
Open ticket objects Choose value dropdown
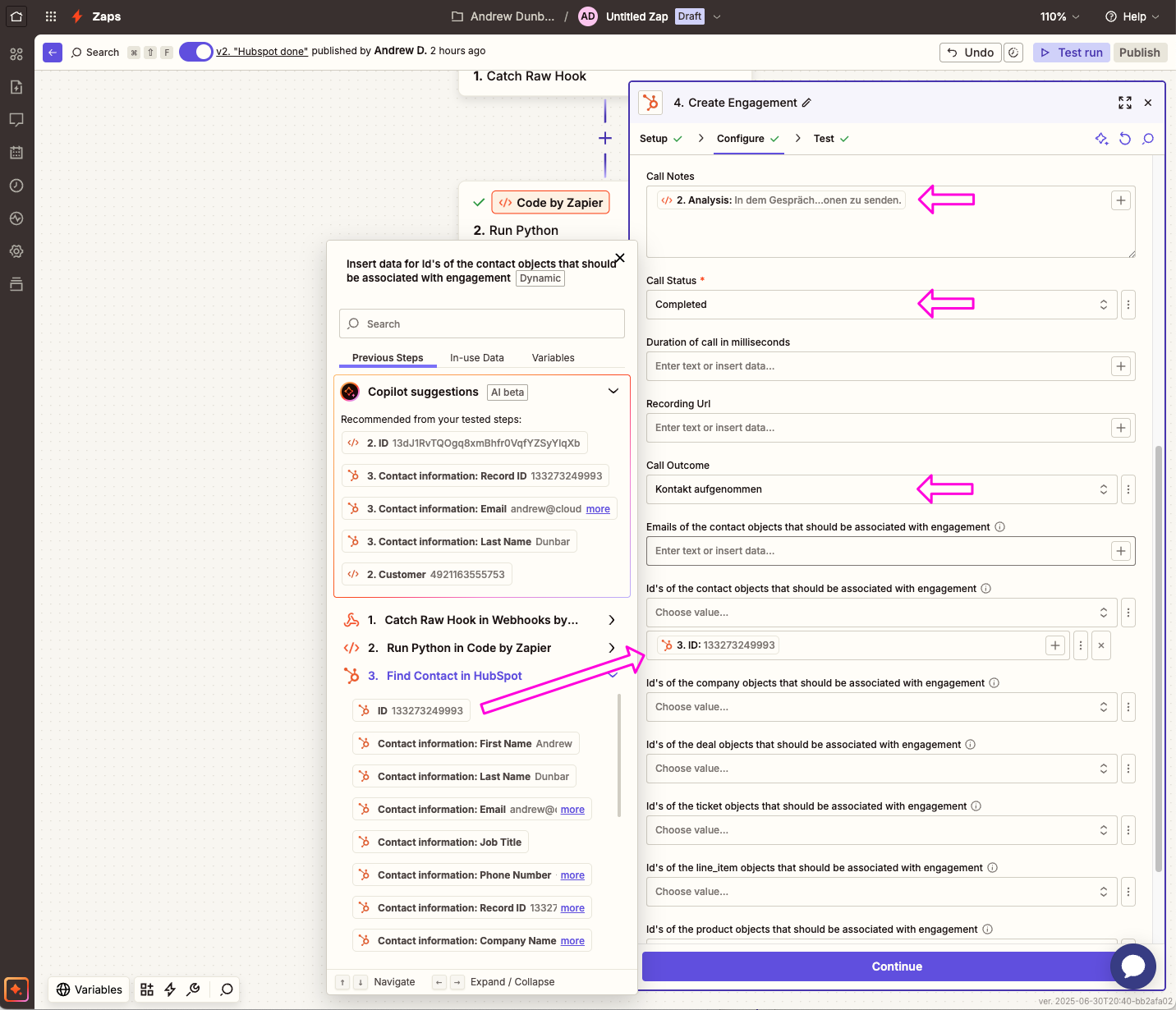[881, 830]
